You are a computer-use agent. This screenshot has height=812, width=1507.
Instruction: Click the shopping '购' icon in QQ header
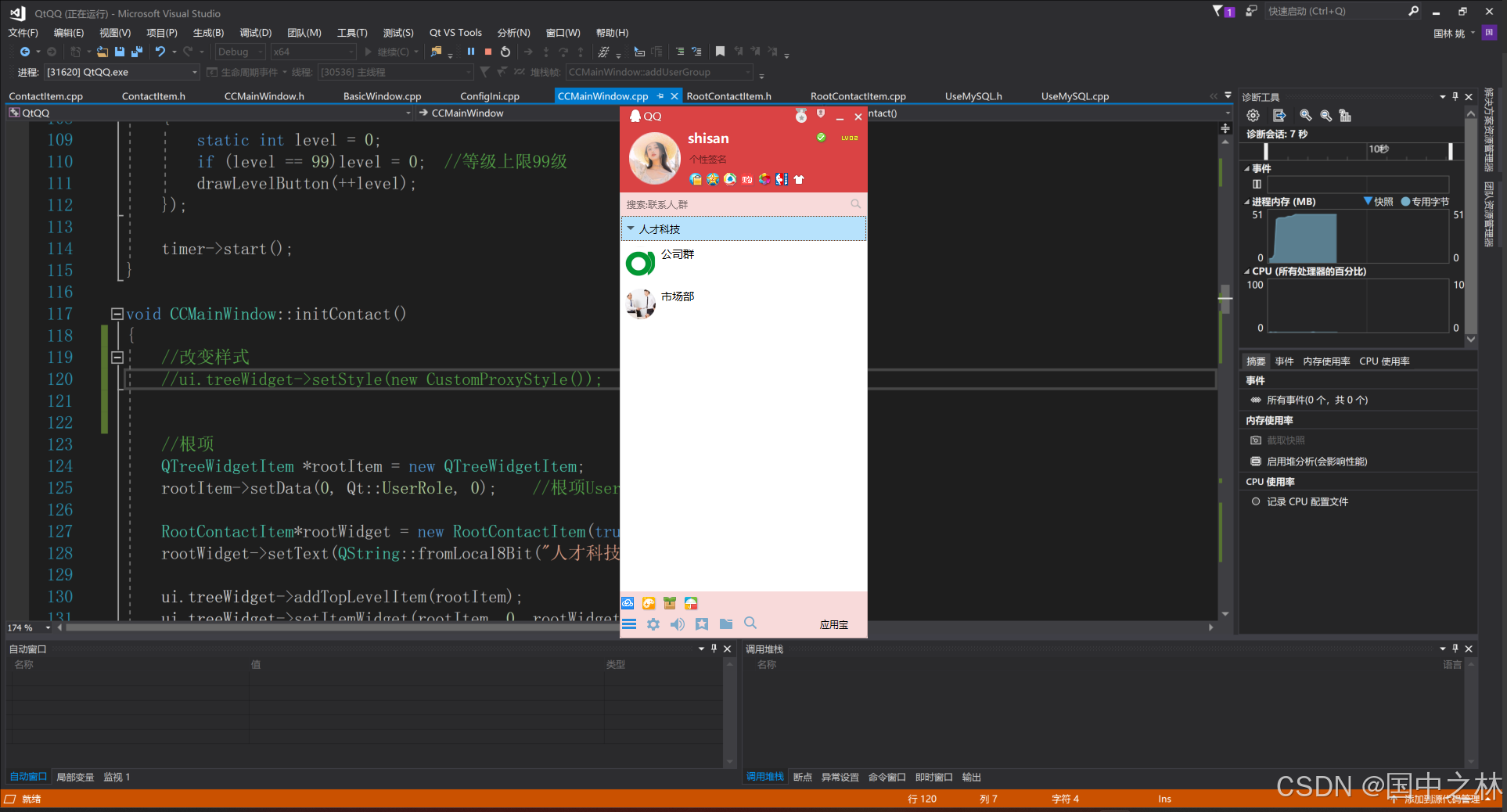coord(747,179)
